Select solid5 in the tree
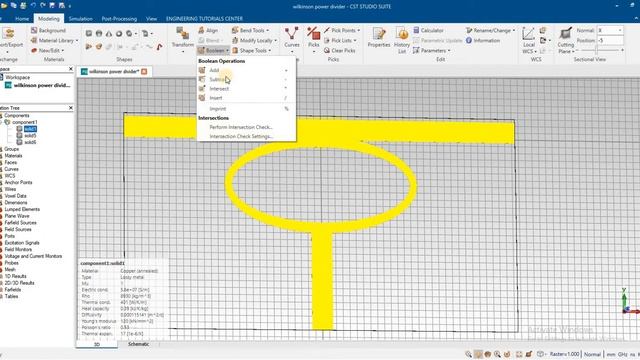This screenshot has height=360, width=640. [30, 136]
